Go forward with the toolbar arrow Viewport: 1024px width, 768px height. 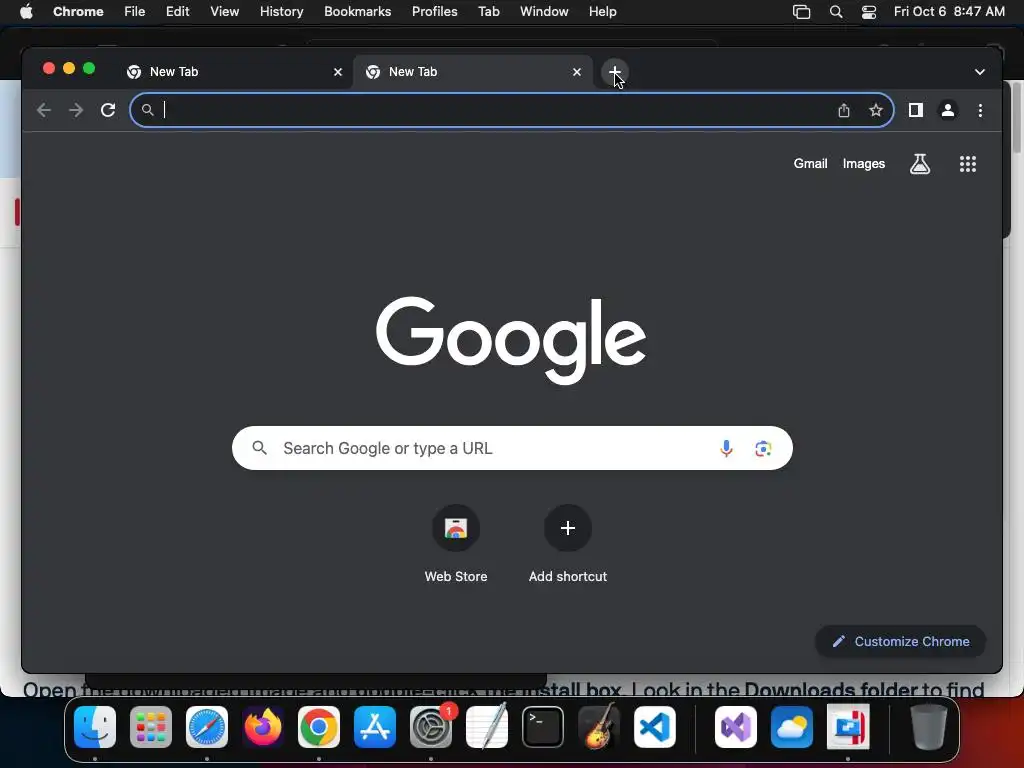point(76,110)
